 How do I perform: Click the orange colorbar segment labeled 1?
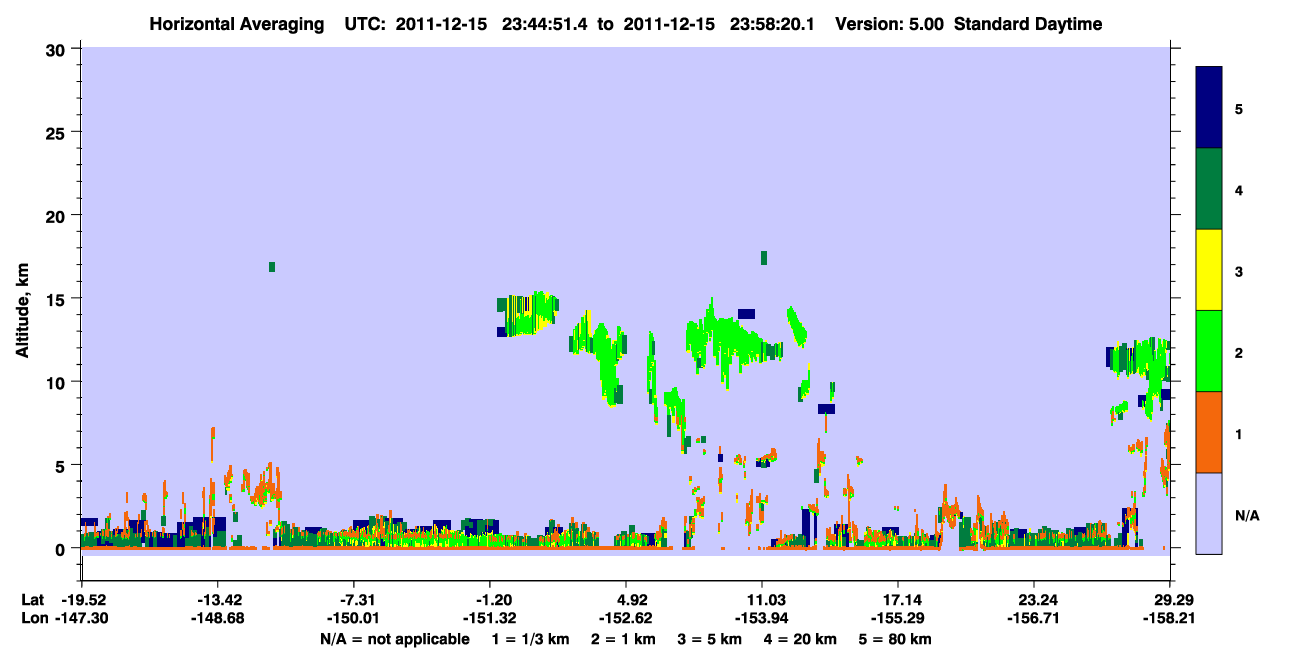click(x=1209, y=432)
